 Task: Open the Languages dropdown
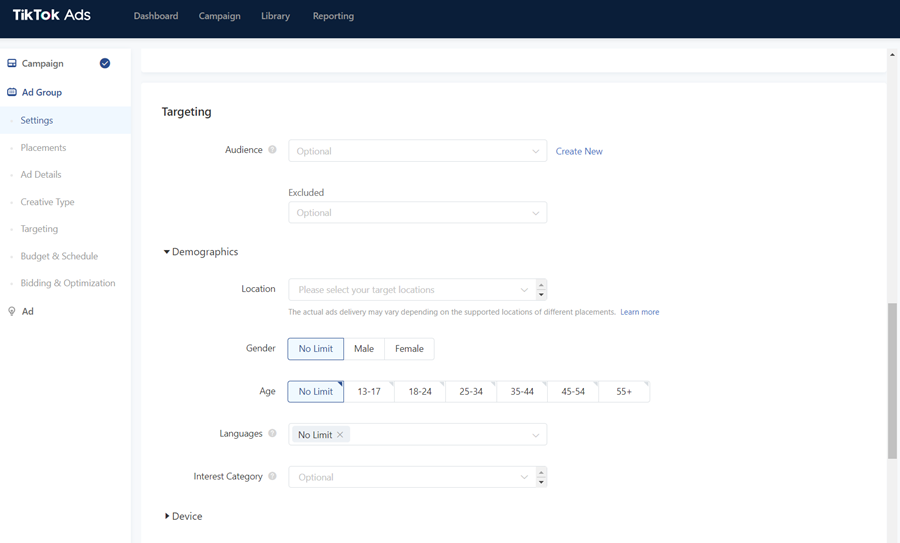pos(417,435)
